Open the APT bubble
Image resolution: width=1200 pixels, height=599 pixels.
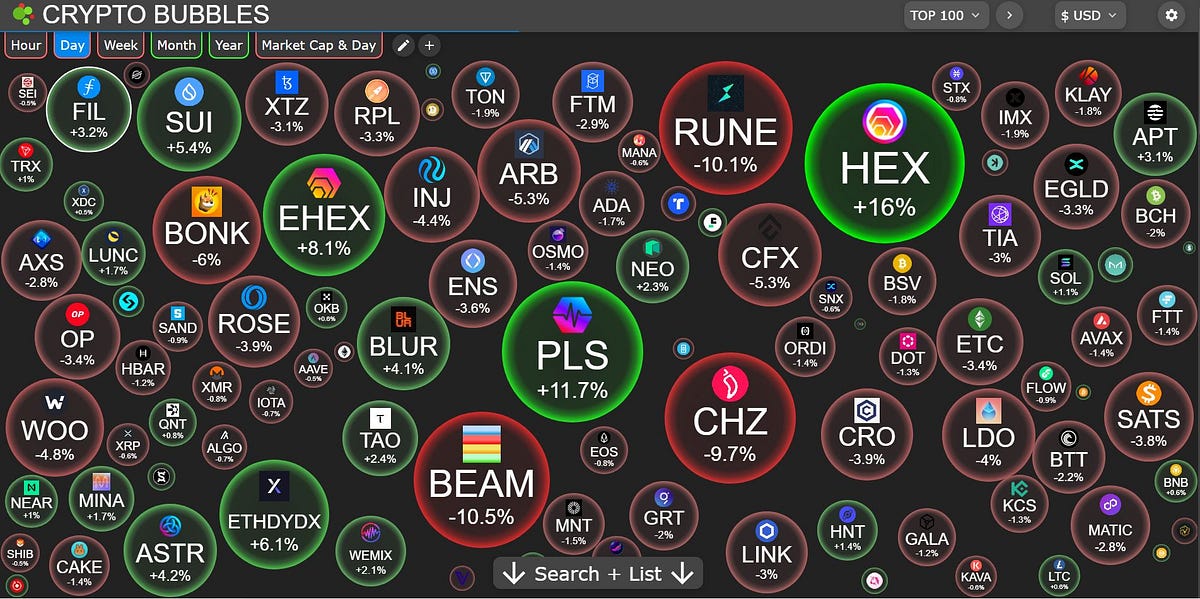coord(1155,133)
